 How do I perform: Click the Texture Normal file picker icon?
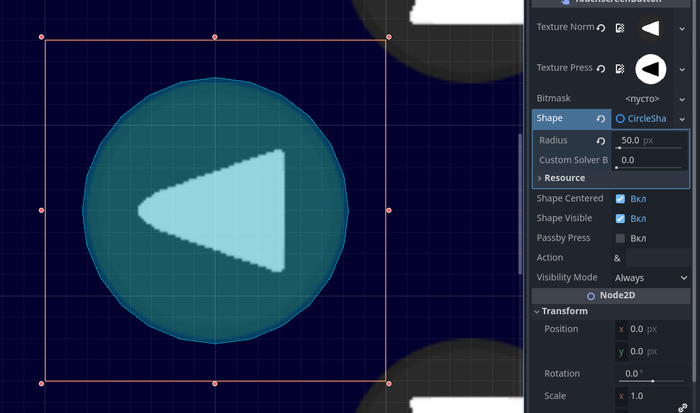coord(620,28)
